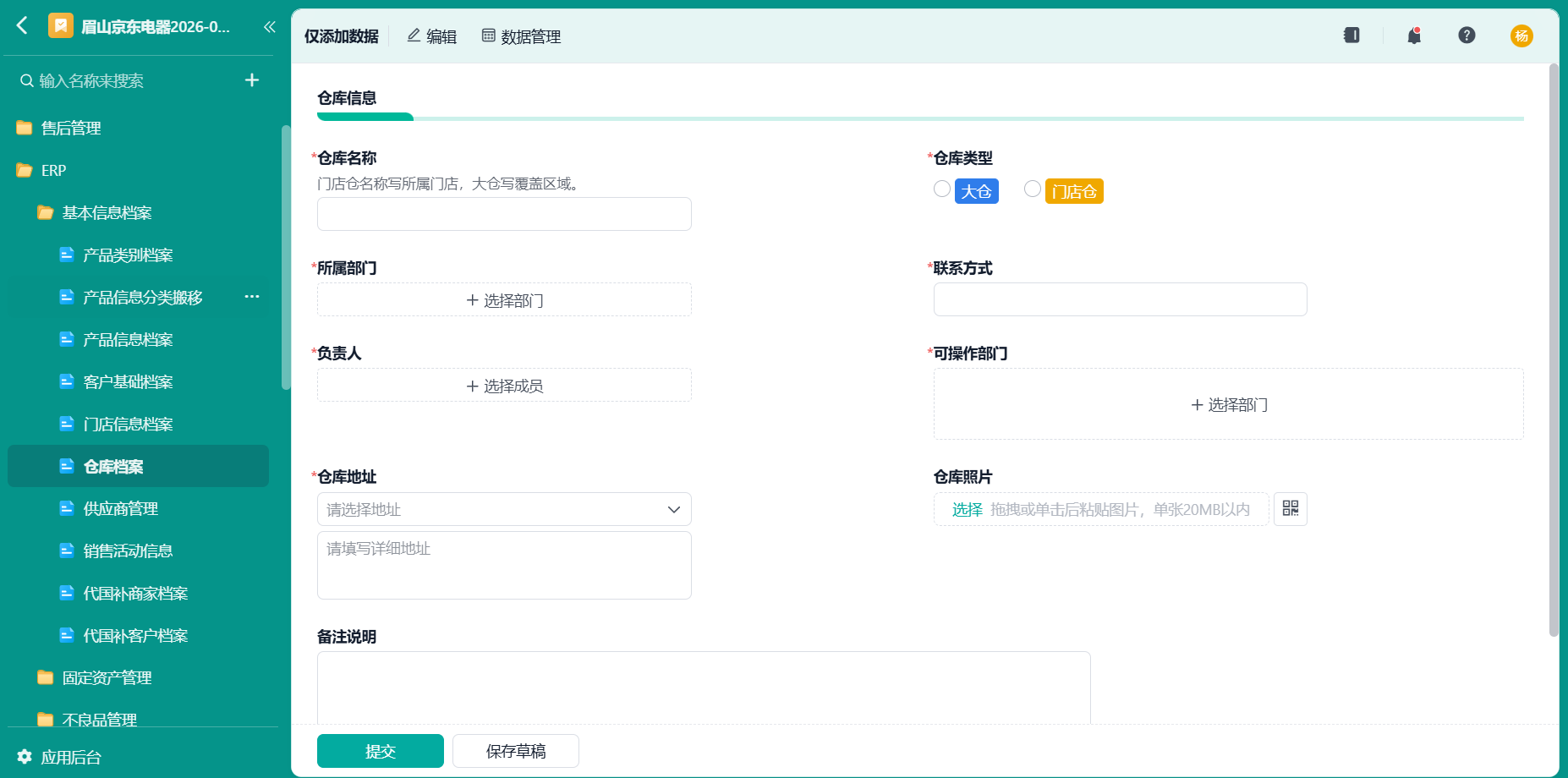Click the 门店信息档案 form icon
This screenshot has height=778, width=1568.
(67, 424)
